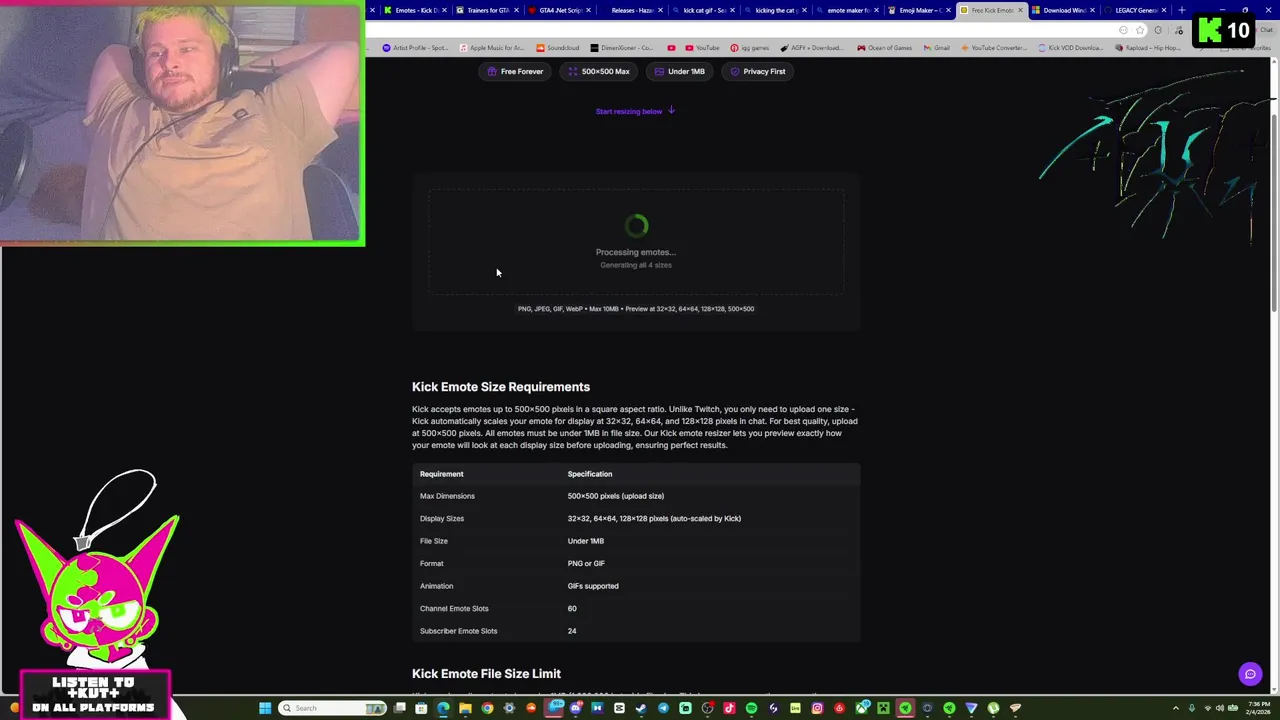The height and width of the screenshot is (720, 1280).
Task: Open the AGFY + Download bookmark
Action: pos(811,48)
